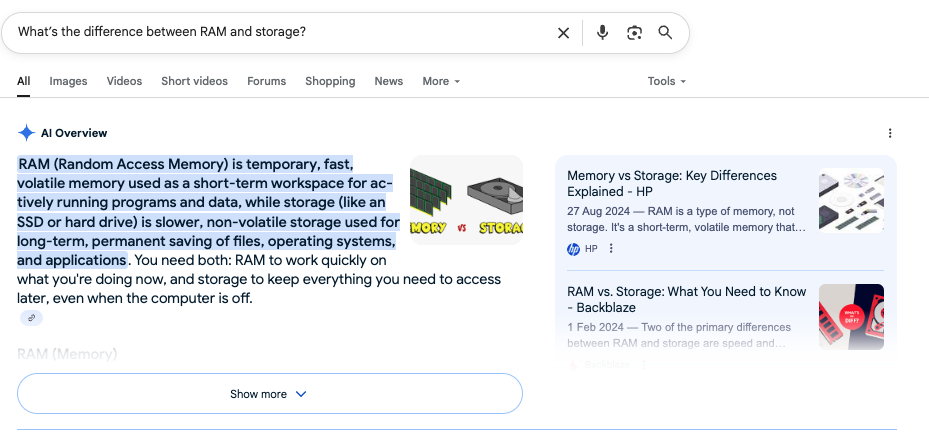Expand AI Overview with Show more

point(269,394)
